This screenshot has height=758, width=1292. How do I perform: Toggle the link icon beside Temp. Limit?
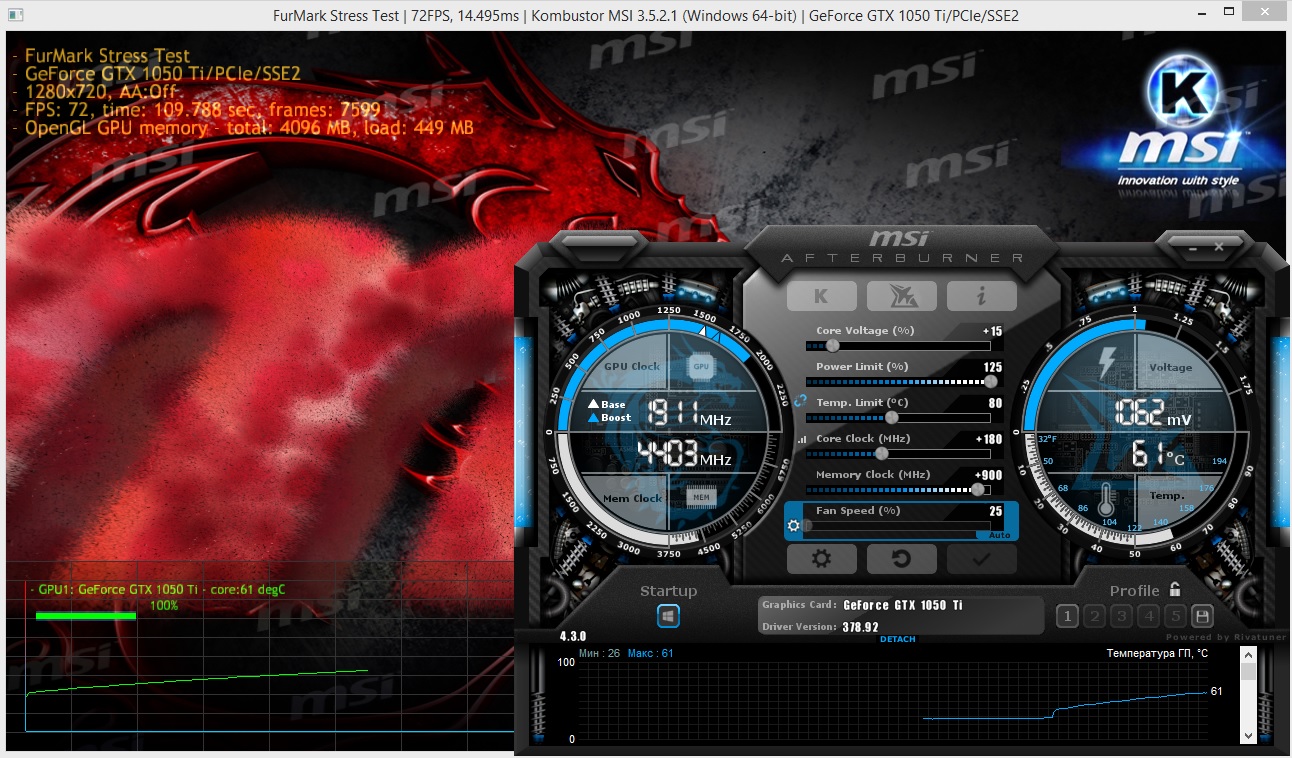pos(800,400)
